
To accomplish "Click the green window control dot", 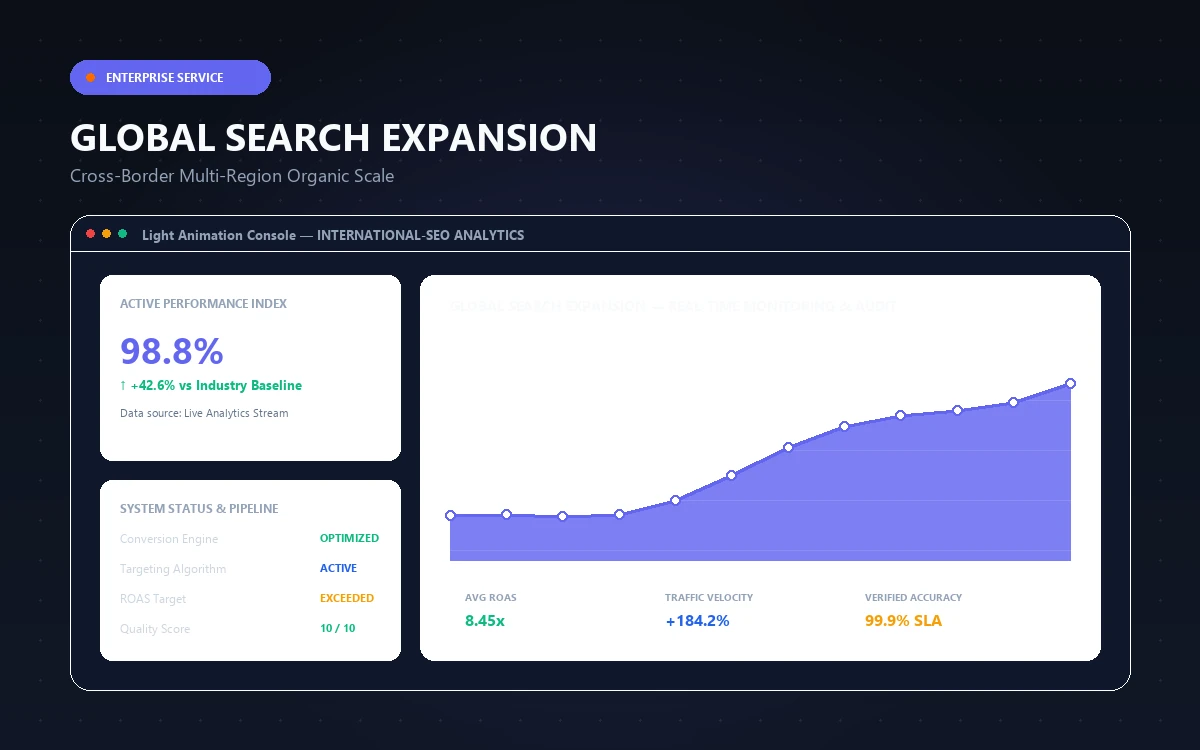I will [123, 234].
